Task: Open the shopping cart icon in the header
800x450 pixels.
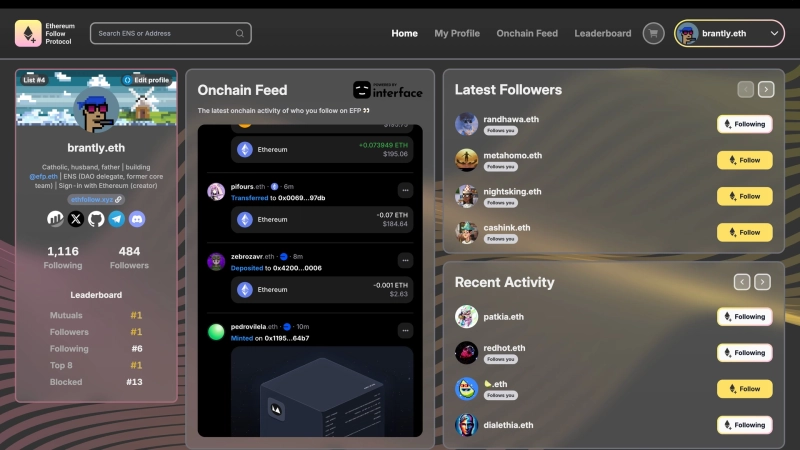Action: (x=654, y=33)
